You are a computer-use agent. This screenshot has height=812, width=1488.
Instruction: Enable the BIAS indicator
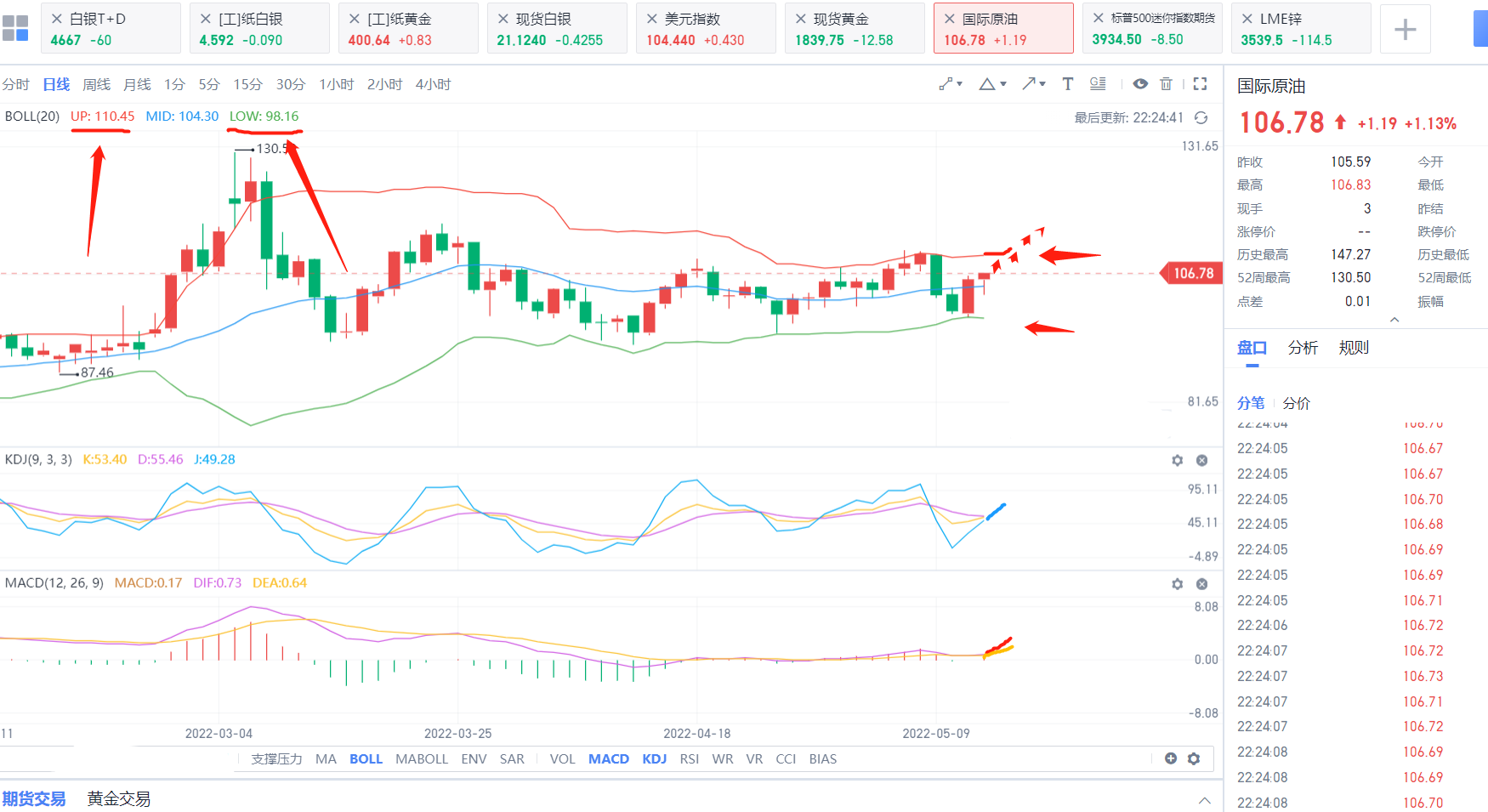coord(822,758)
